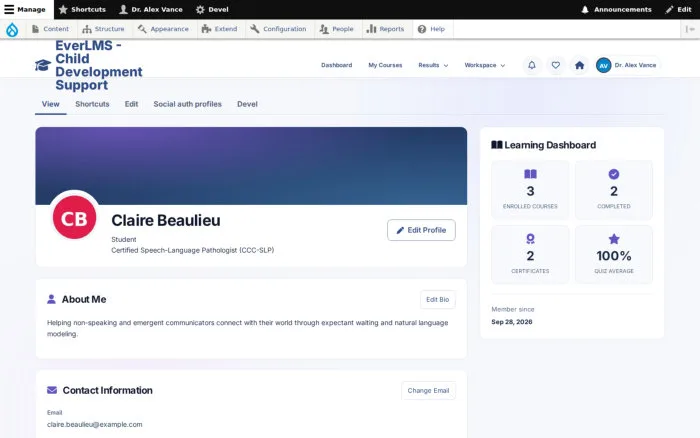Open the People admin menu
Viewport: 700px width, 438px height.
click(x=337, y=29)
